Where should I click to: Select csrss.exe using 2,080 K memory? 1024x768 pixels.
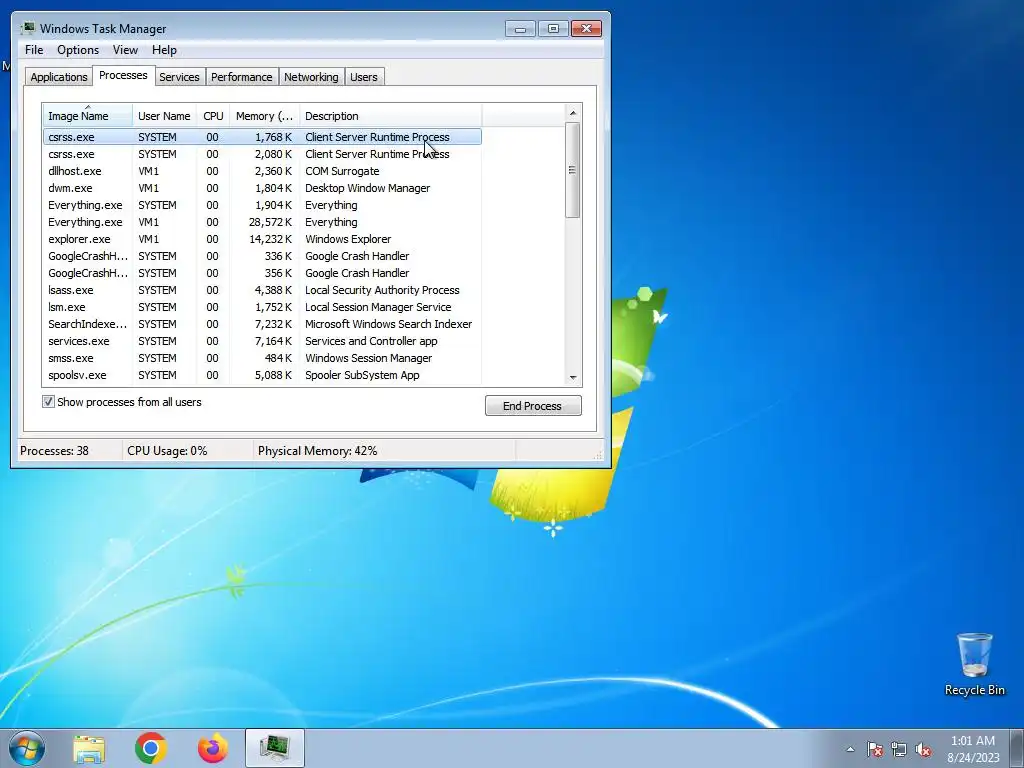pos(263,154)
